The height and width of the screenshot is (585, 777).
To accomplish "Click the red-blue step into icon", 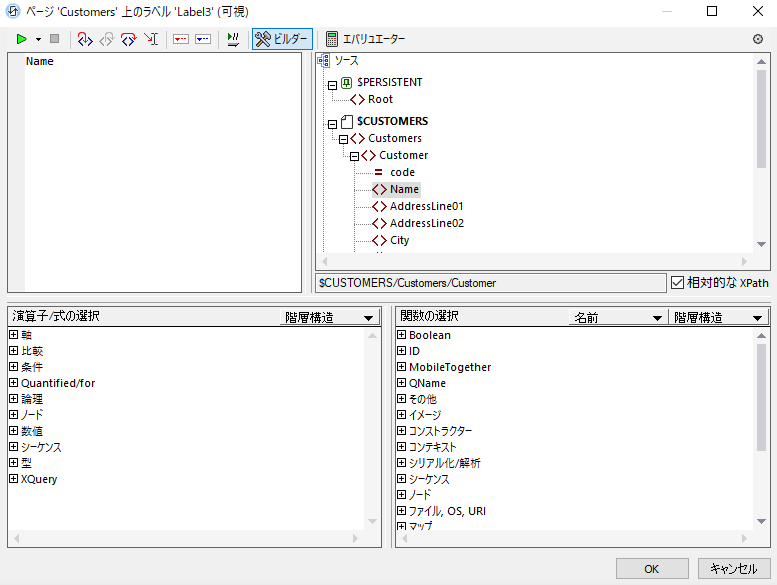I will tap(85, 39).
